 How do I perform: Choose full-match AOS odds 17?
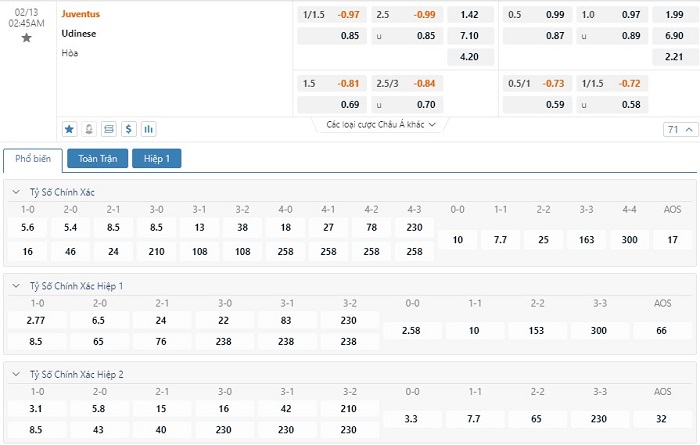pyautogui.click(x=672, y=240)
